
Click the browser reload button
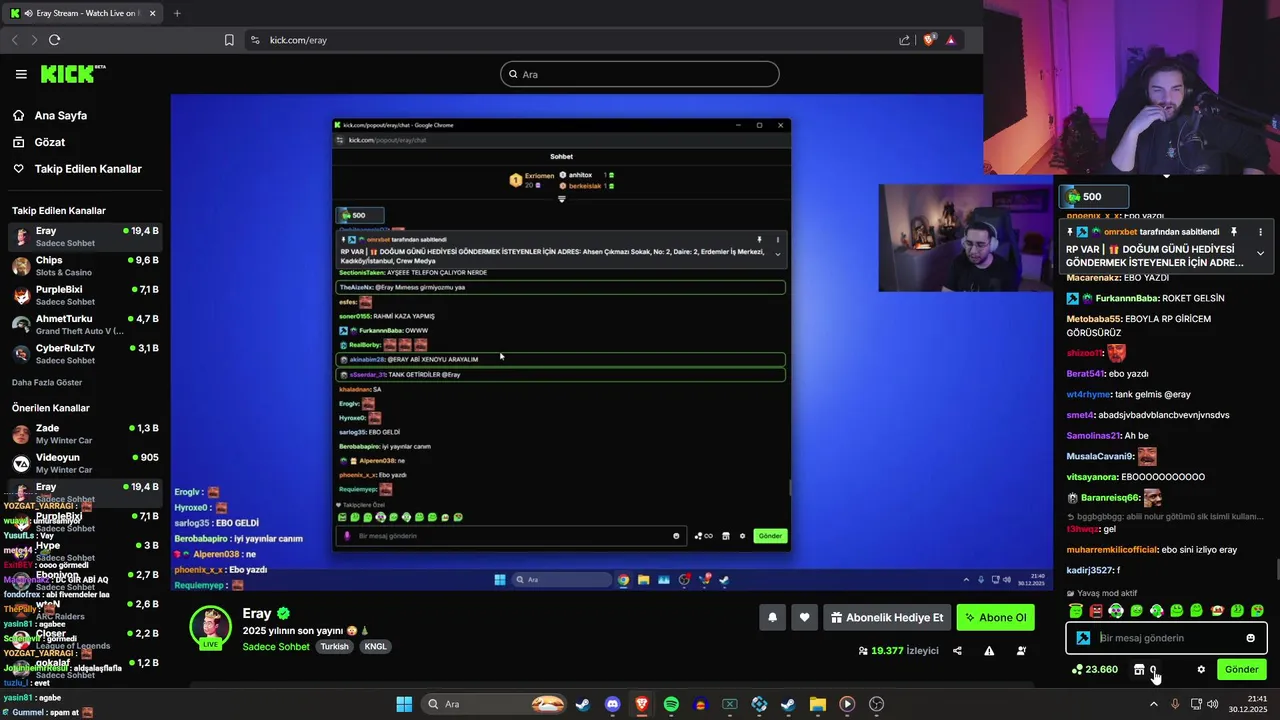coord(54,40)
